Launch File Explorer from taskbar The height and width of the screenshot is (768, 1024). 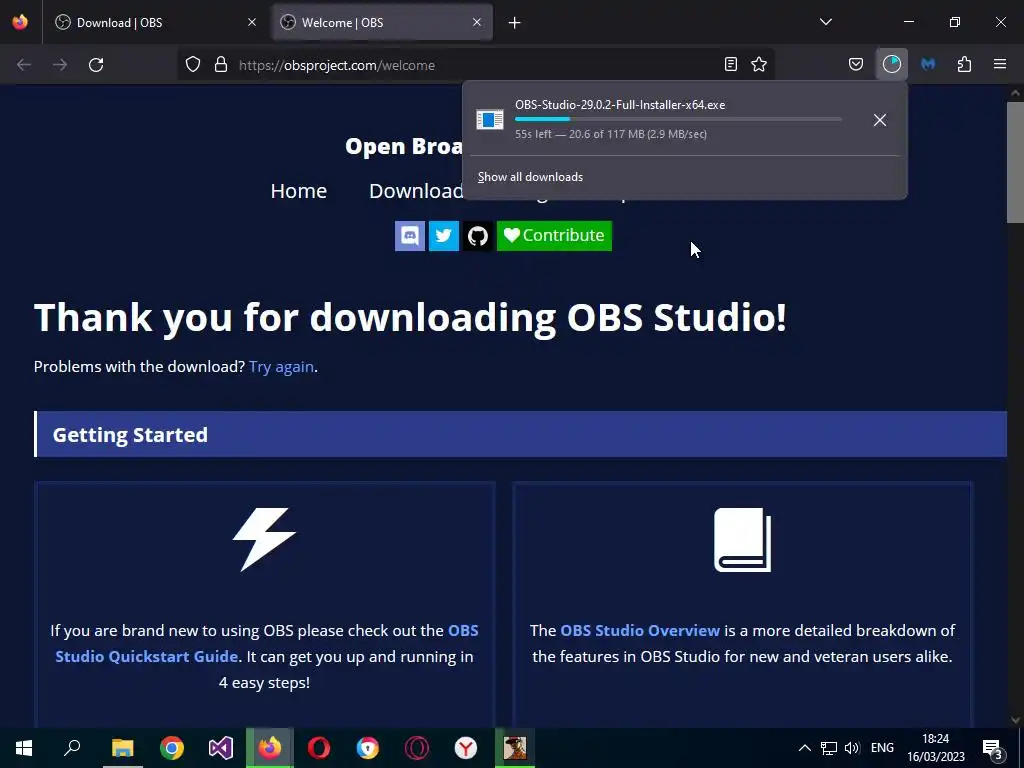coord(122,748)
